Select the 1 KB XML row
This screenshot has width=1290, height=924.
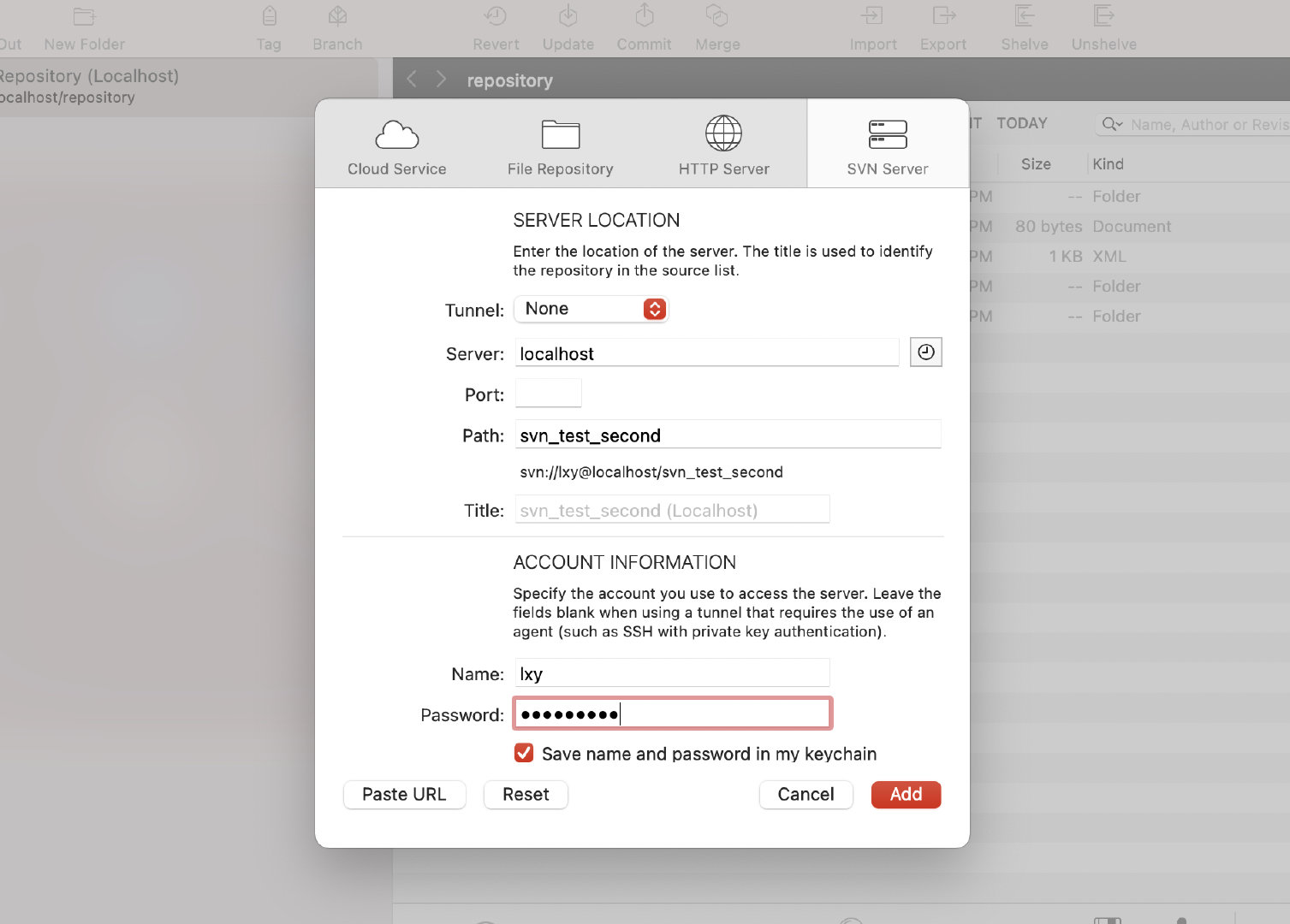(1129, 257)
